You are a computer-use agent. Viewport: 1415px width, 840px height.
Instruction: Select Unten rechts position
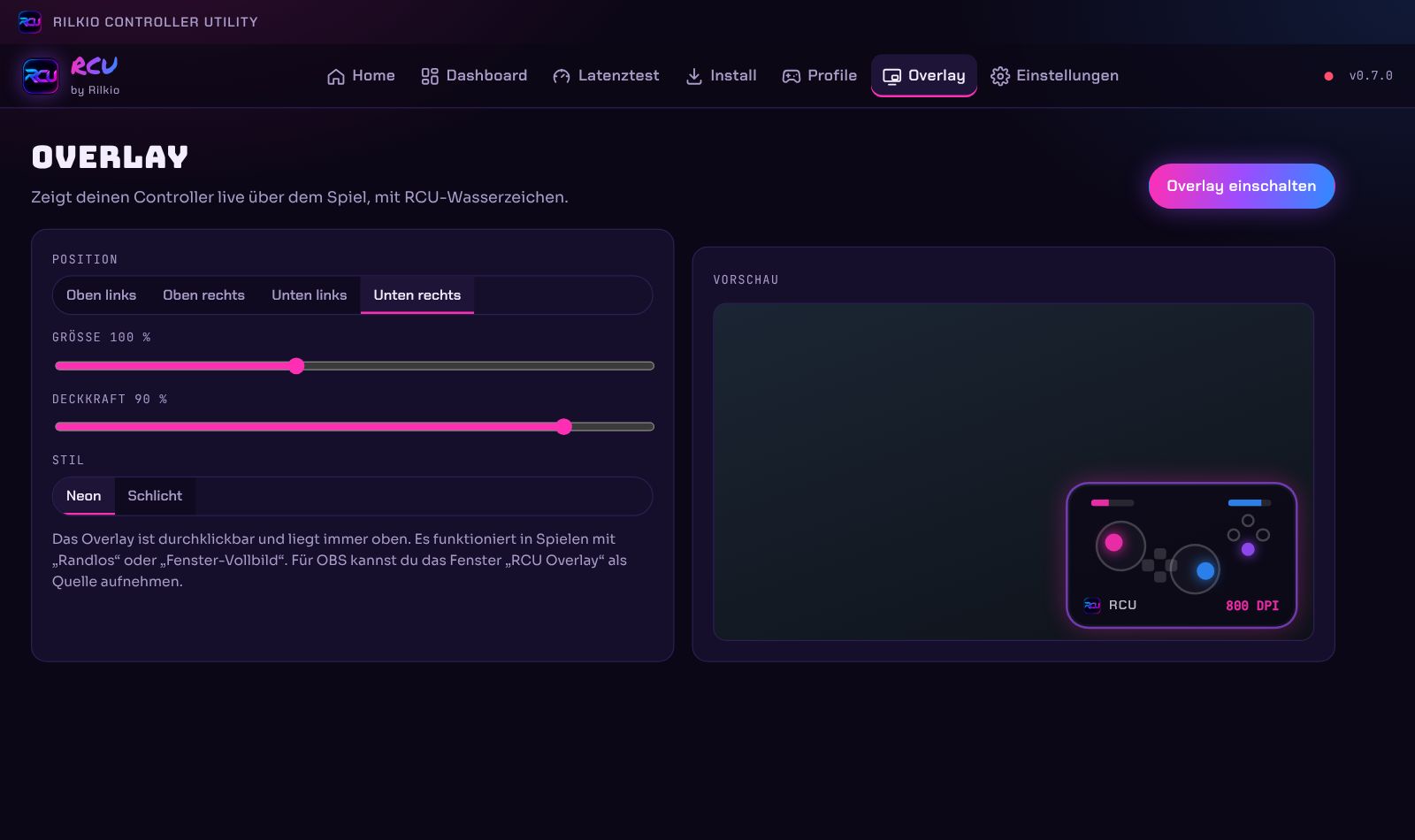pyautogui.click(x=417, y=295)
